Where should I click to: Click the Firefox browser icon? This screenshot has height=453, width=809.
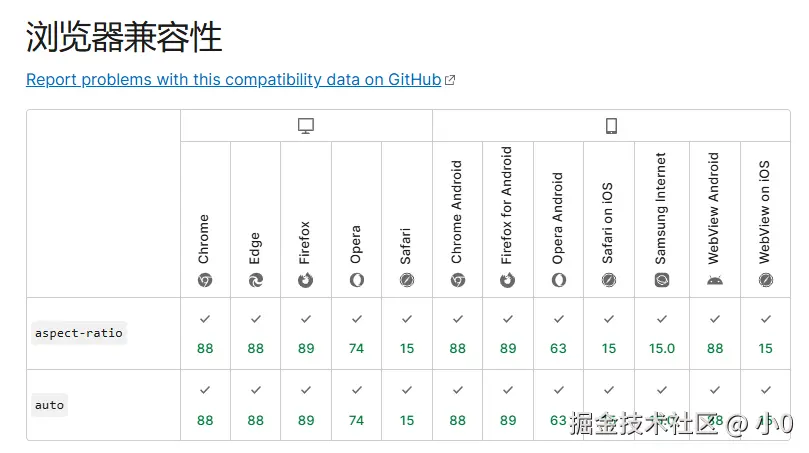pyautogui.click(x=306, y=281)
